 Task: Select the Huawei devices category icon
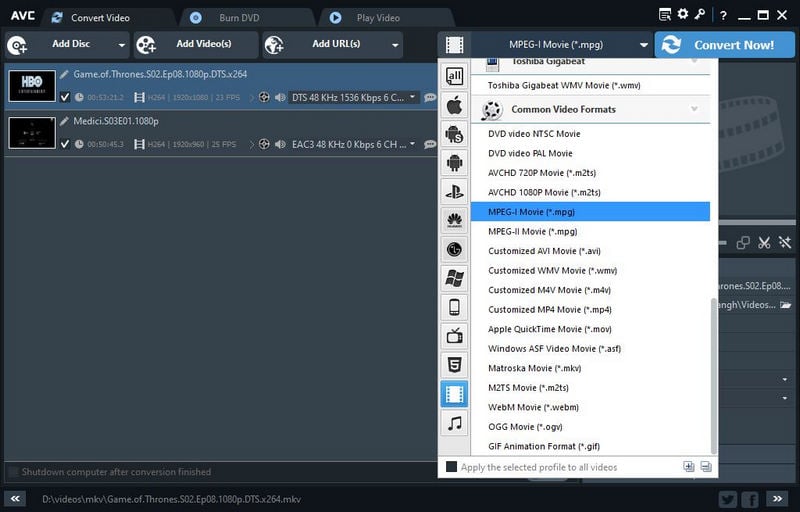pos(454,220)
